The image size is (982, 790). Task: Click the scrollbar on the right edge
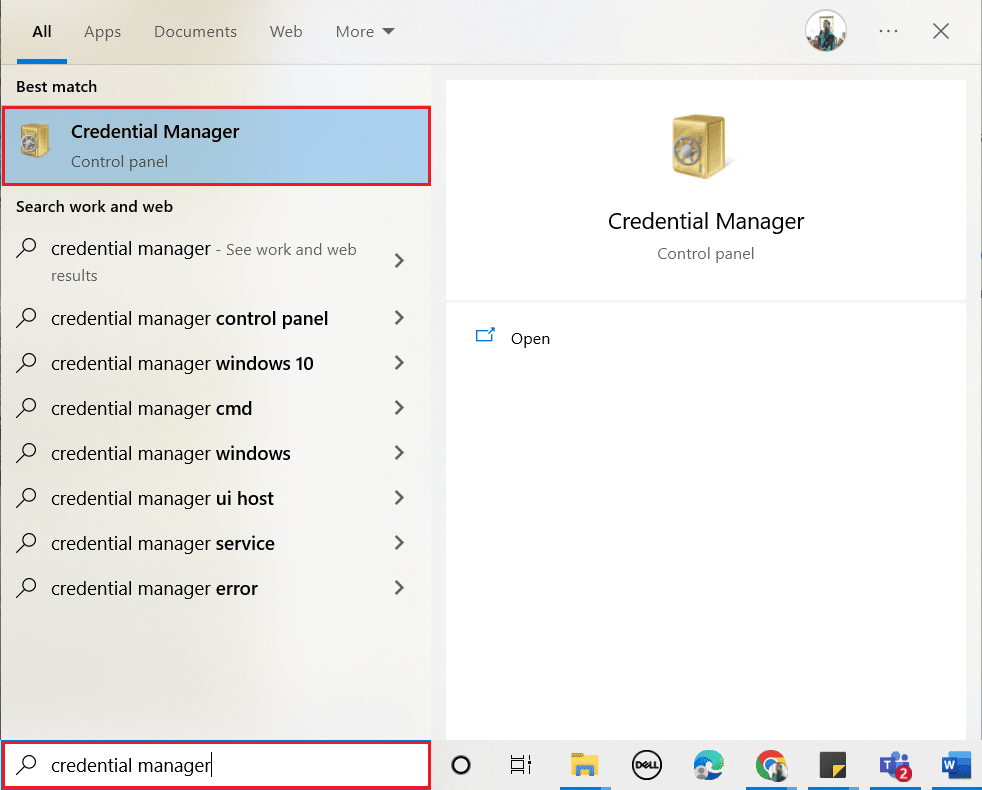point(977,300)
